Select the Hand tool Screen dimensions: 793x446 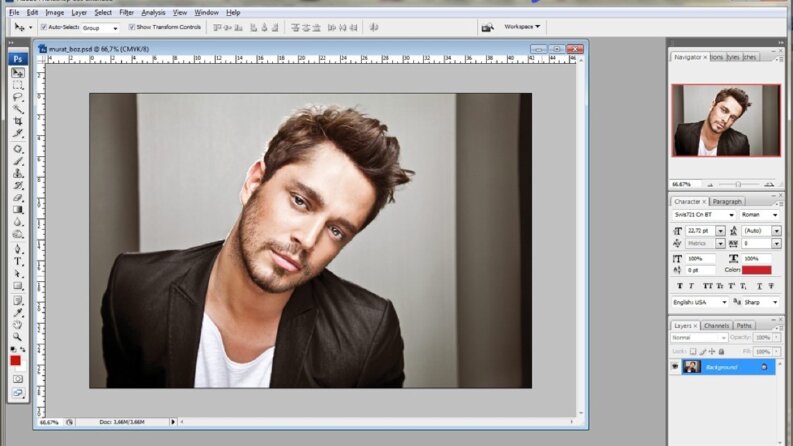[18, 325]
